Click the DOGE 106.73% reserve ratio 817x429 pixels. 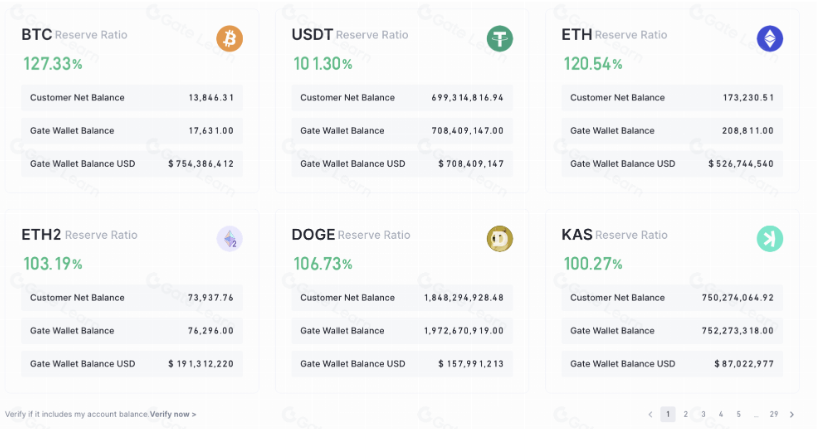pyautogui.click(x=323, y=264)
